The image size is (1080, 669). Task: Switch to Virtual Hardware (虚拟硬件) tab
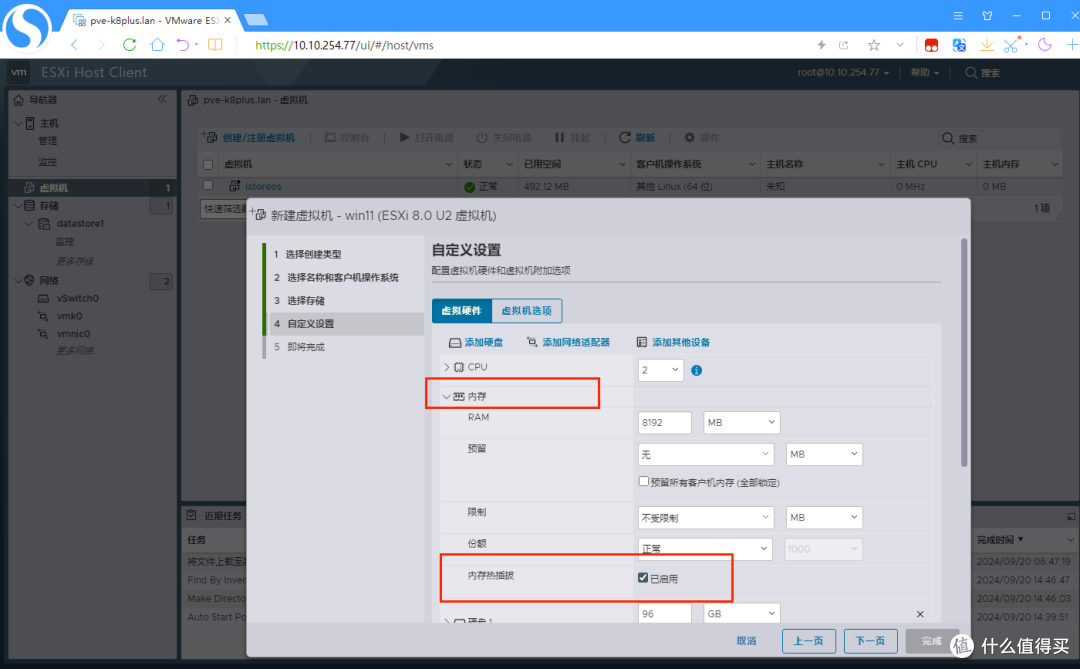(461, 311)
